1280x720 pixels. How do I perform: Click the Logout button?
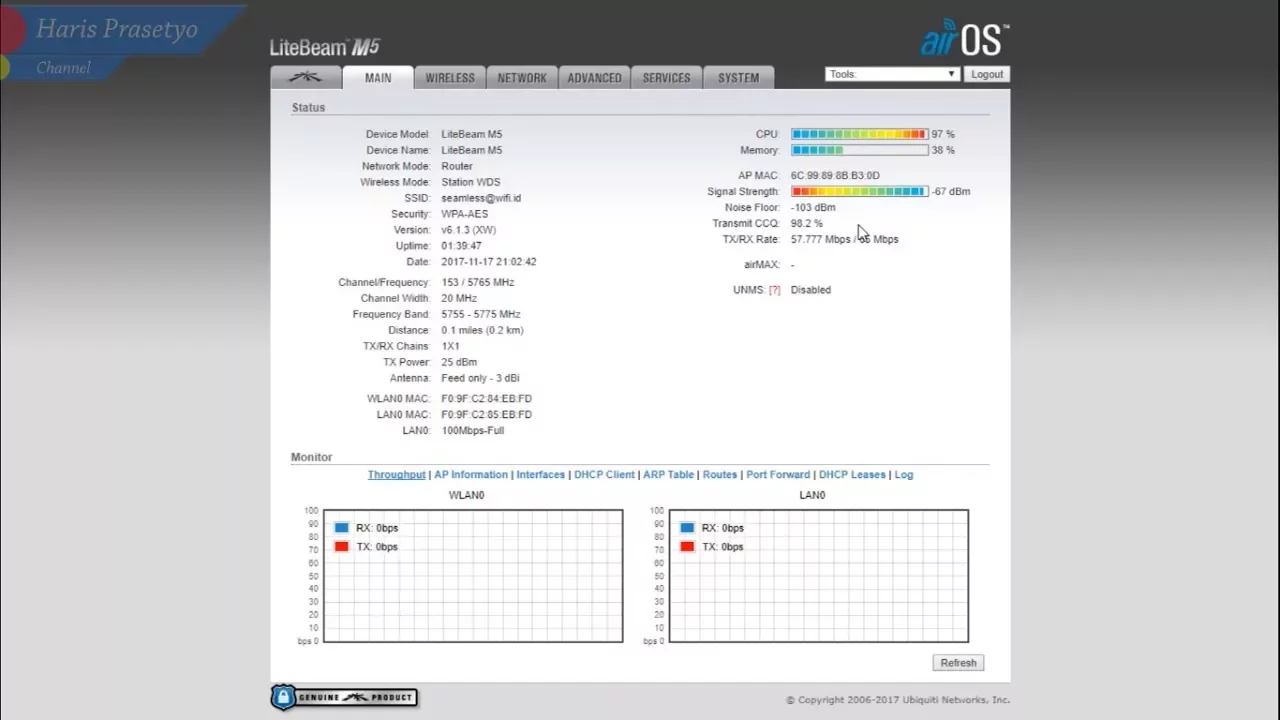[987, 74]
